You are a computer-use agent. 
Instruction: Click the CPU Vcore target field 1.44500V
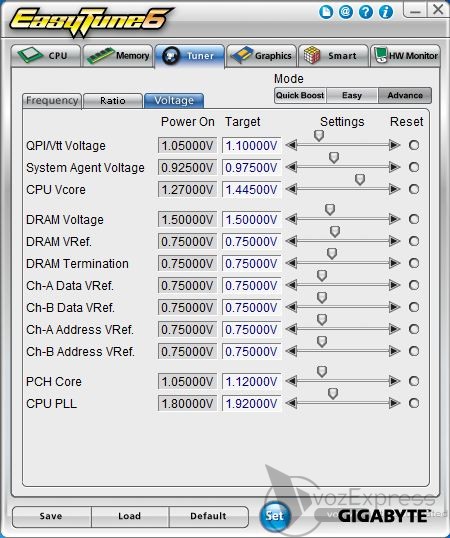pos(251,189)
